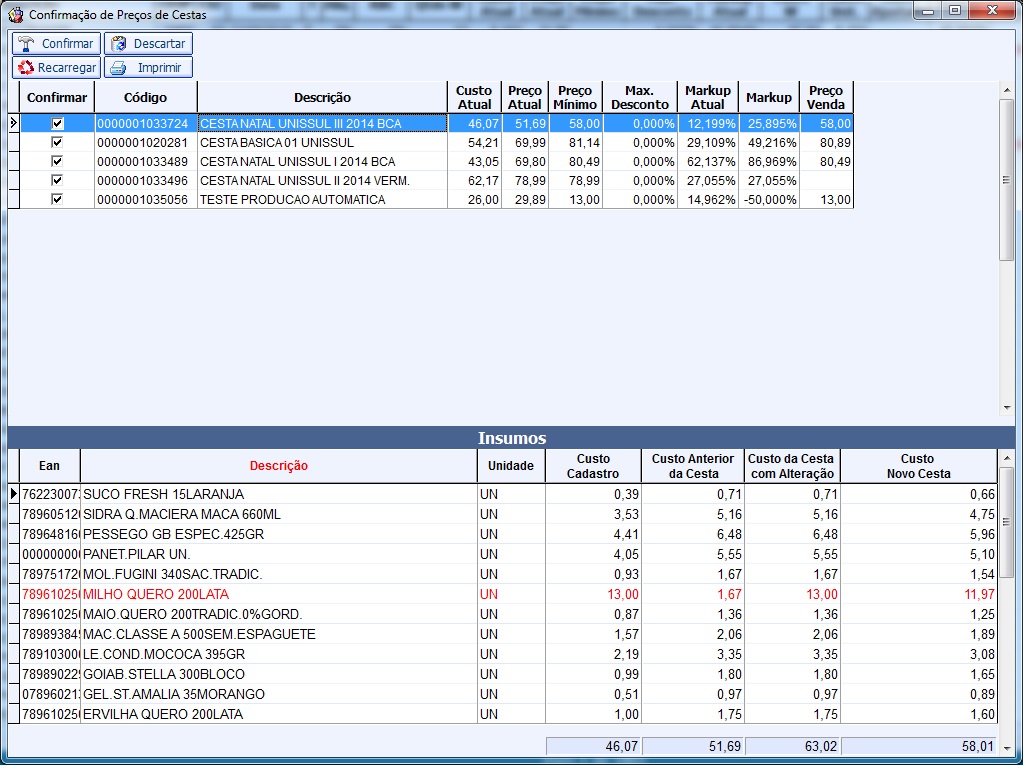Uncheck Confirmar for CESTA NATAL UNISSUL II

(x=57, y=180)
